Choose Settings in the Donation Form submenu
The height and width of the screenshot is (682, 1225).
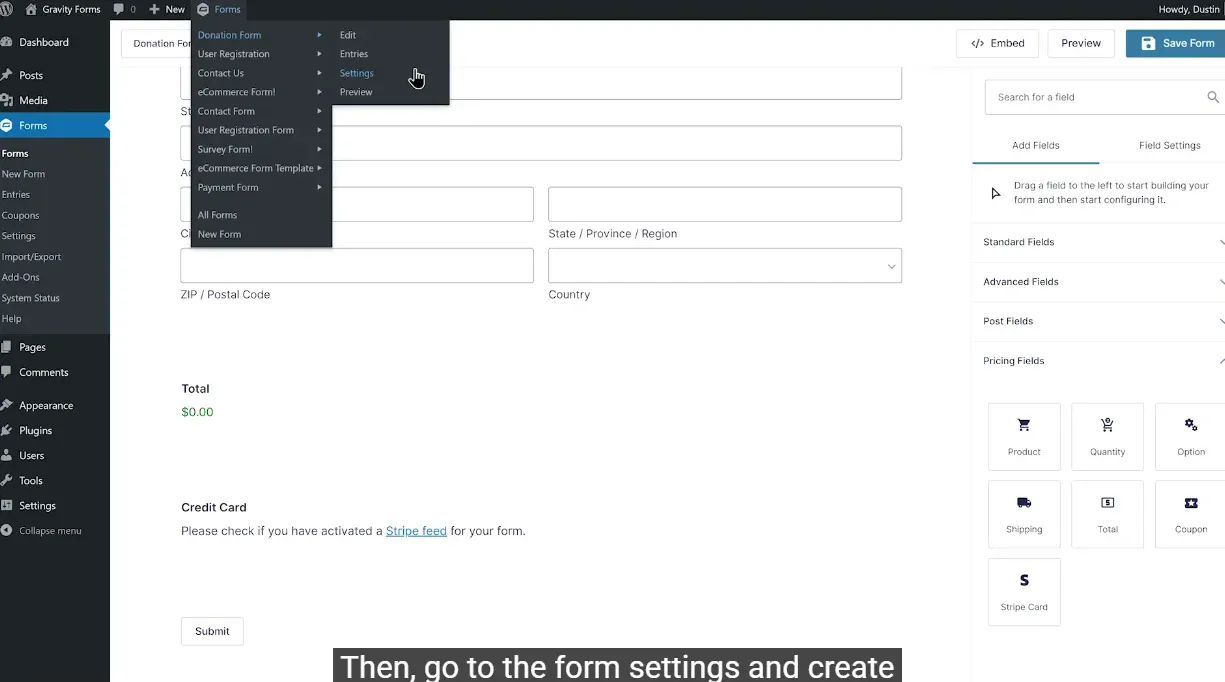[x=357, y=73]
